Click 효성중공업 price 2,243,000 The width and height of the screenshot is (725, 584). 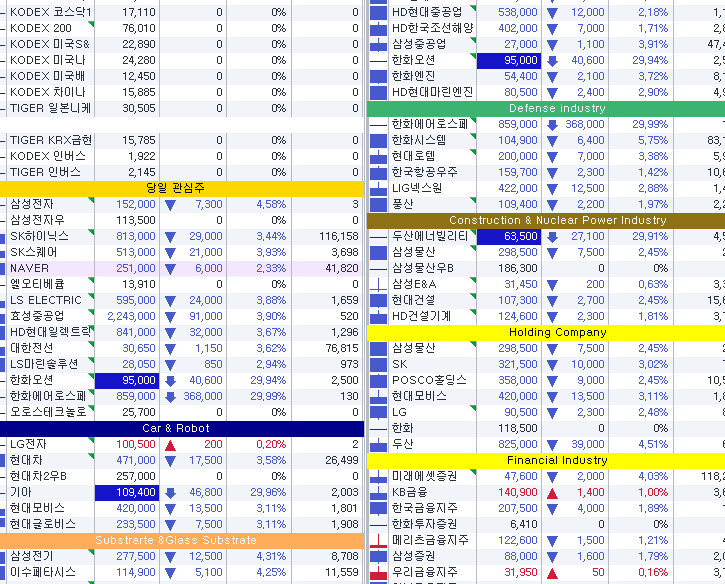(x=131, y=316)
